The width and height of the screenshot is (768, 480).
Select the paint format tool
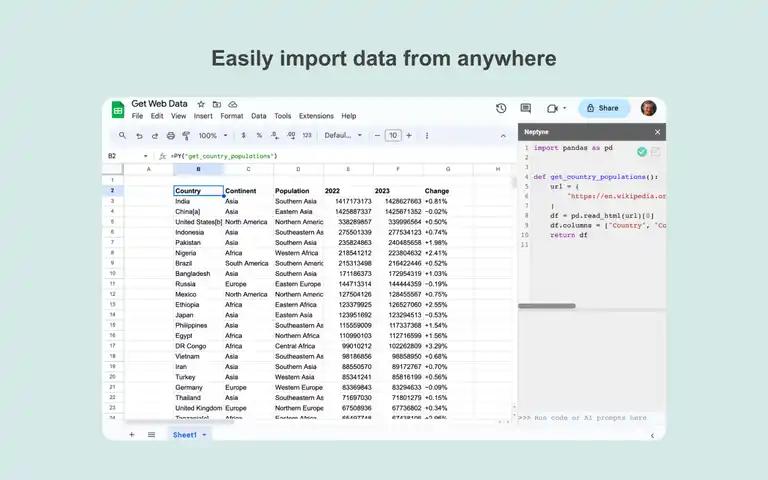[x=186, y=136]
